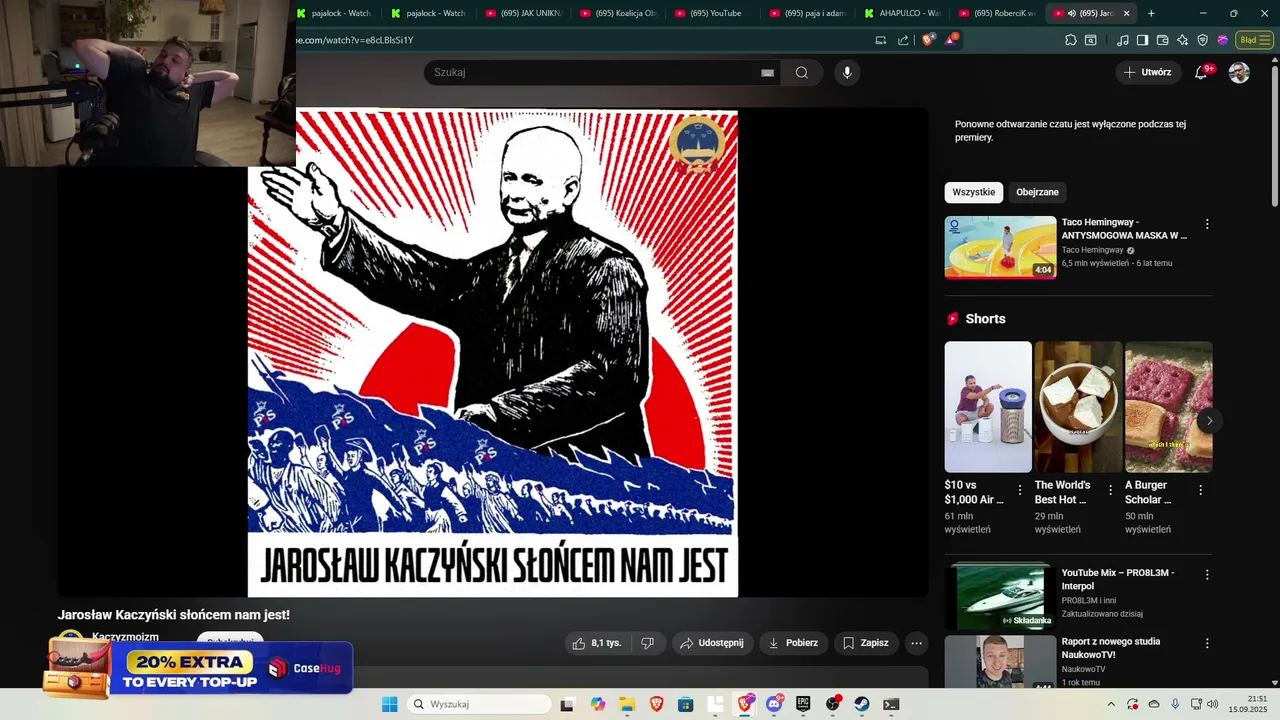Click the Kaczyzmoizm channel name
The image size is (1280, 720).
(125, 637)
